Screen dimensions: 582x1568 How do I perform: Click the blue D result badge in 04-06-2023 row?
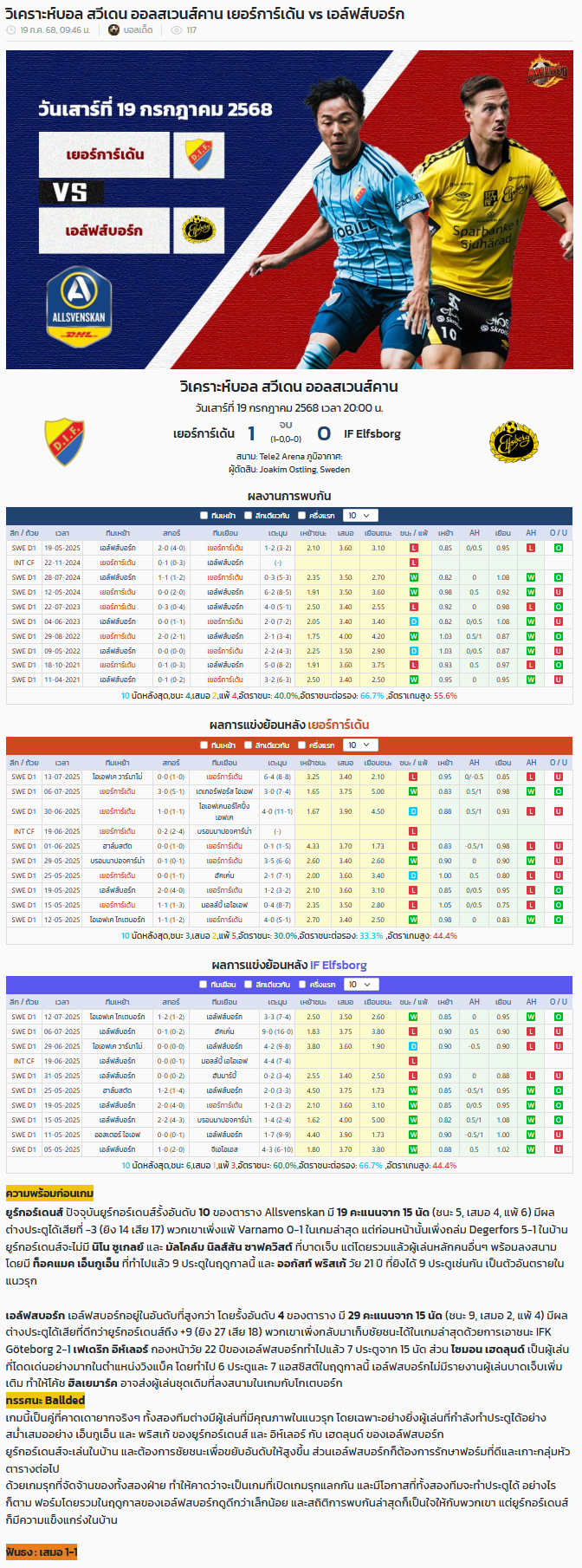coord(413,621)
